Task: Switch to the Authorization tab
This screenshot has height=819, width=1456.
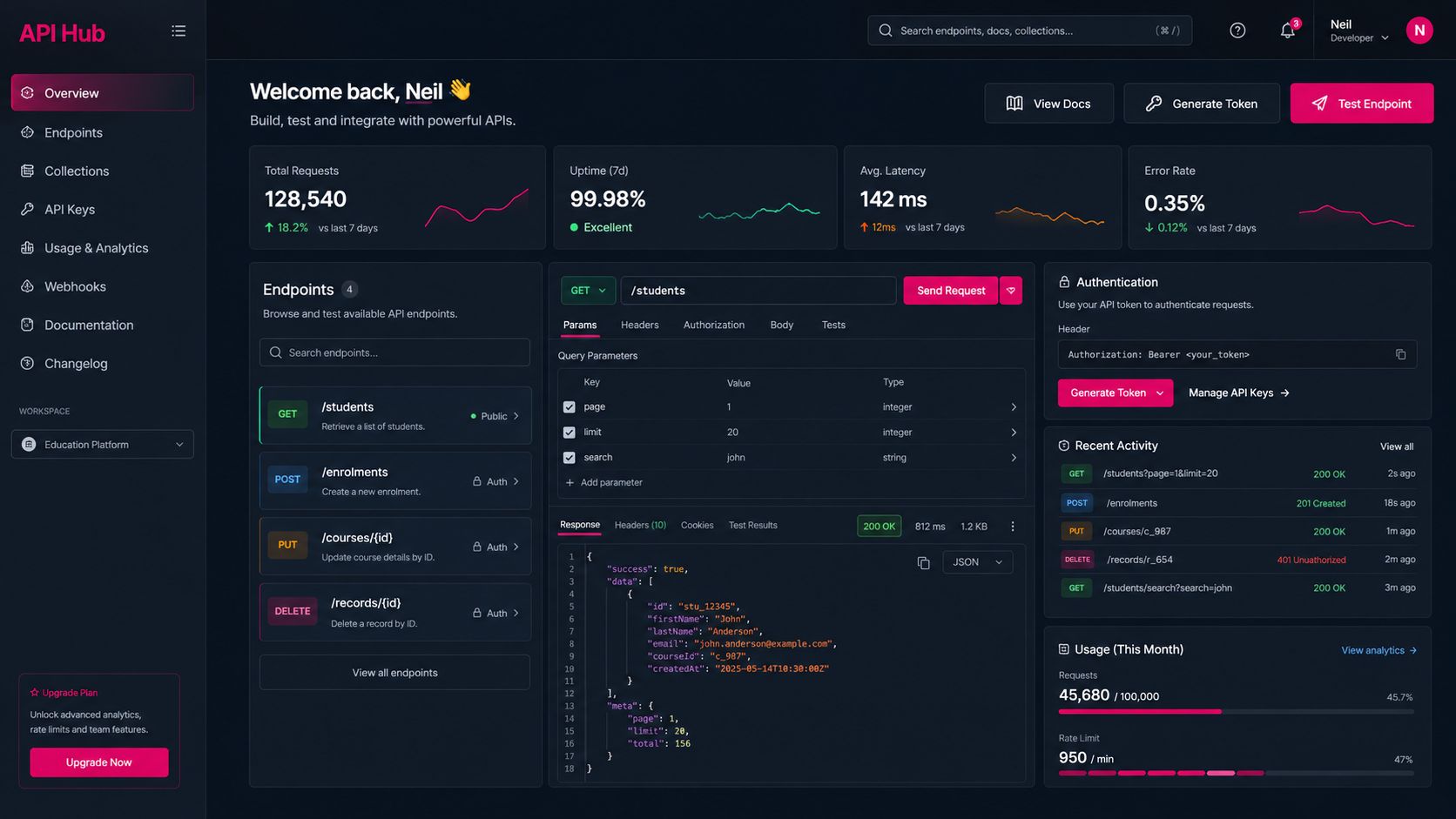Action: coord(714,325)
